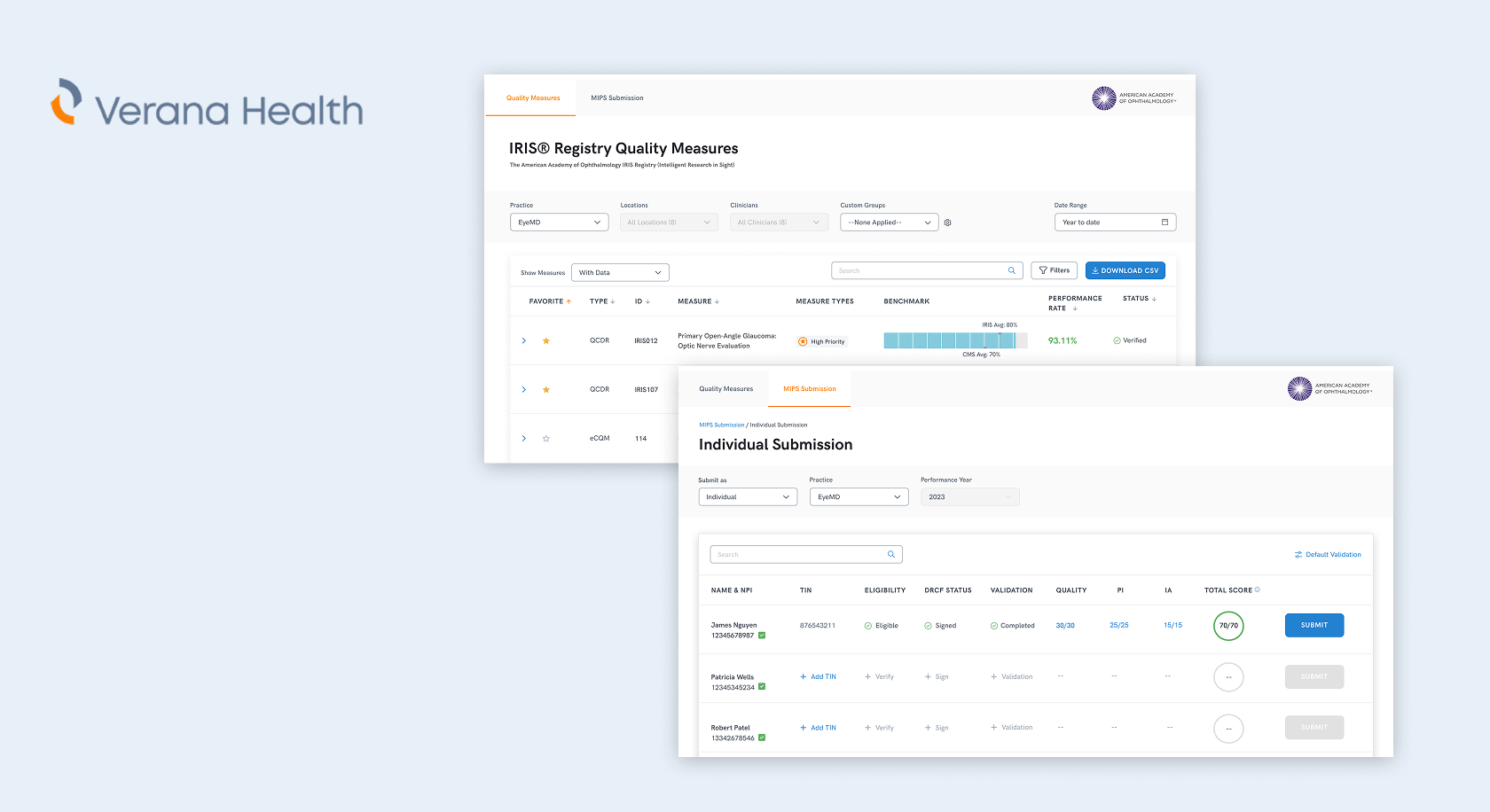Click the calendar icon in Date Range
Screen dimensions: 1490x812
[1165, 223]
